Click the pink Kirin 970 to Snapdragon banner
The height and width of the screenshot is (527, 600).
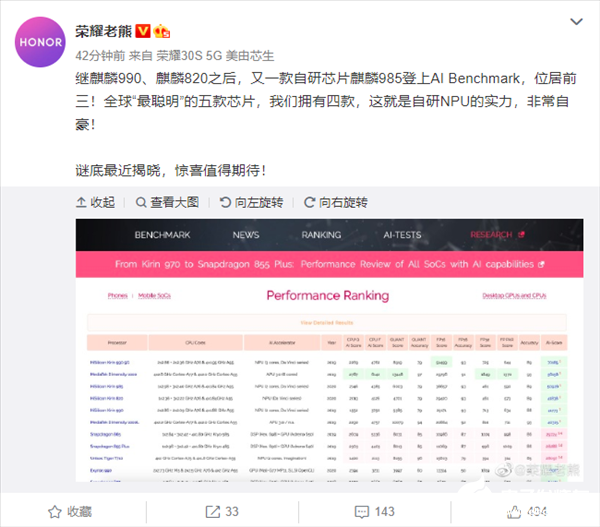329,264
